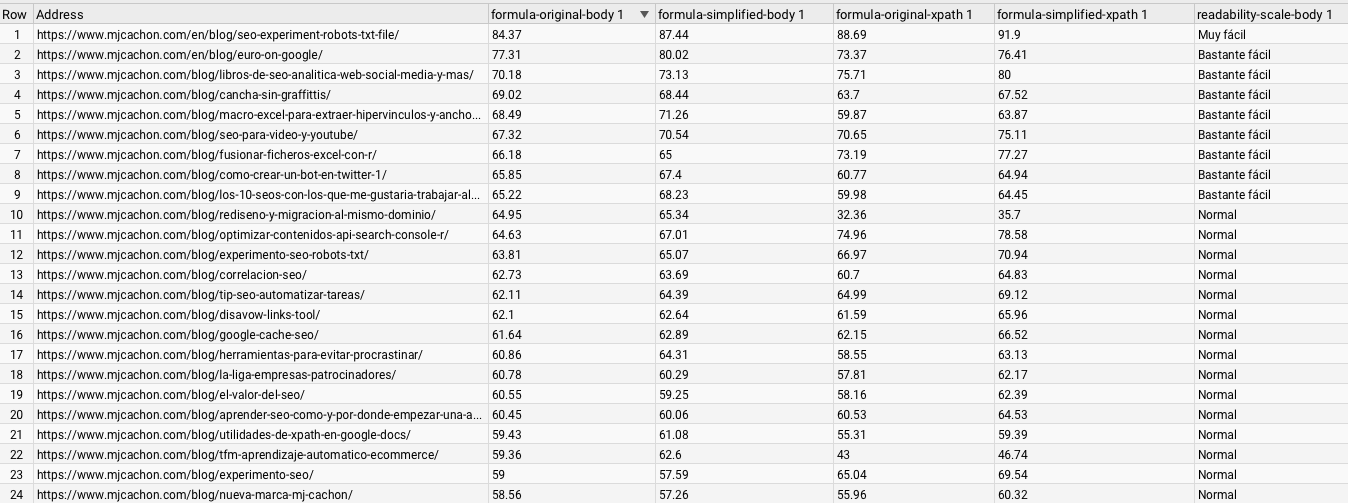Select row number 24

(16, 495)
